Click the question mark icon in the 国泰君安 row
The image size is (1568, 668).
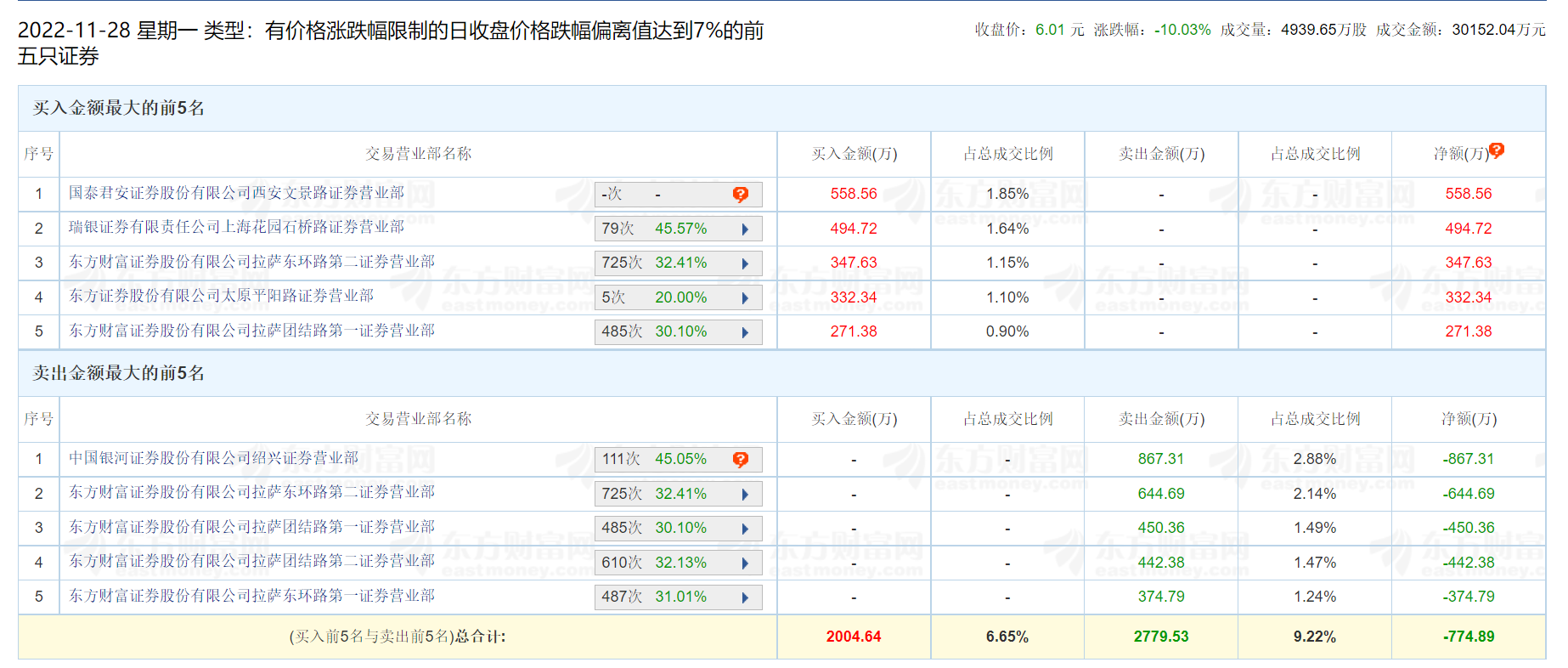[740, 195]
